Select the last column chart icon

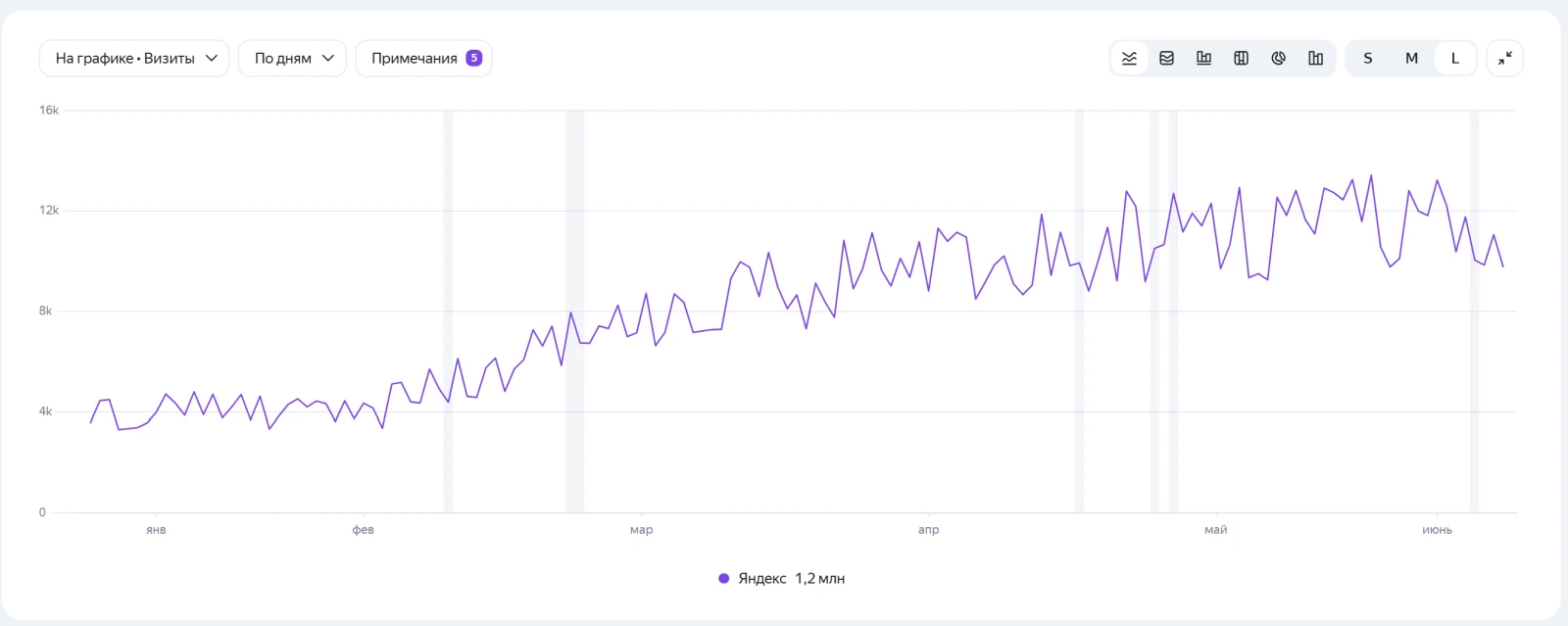coord(1315,59)
